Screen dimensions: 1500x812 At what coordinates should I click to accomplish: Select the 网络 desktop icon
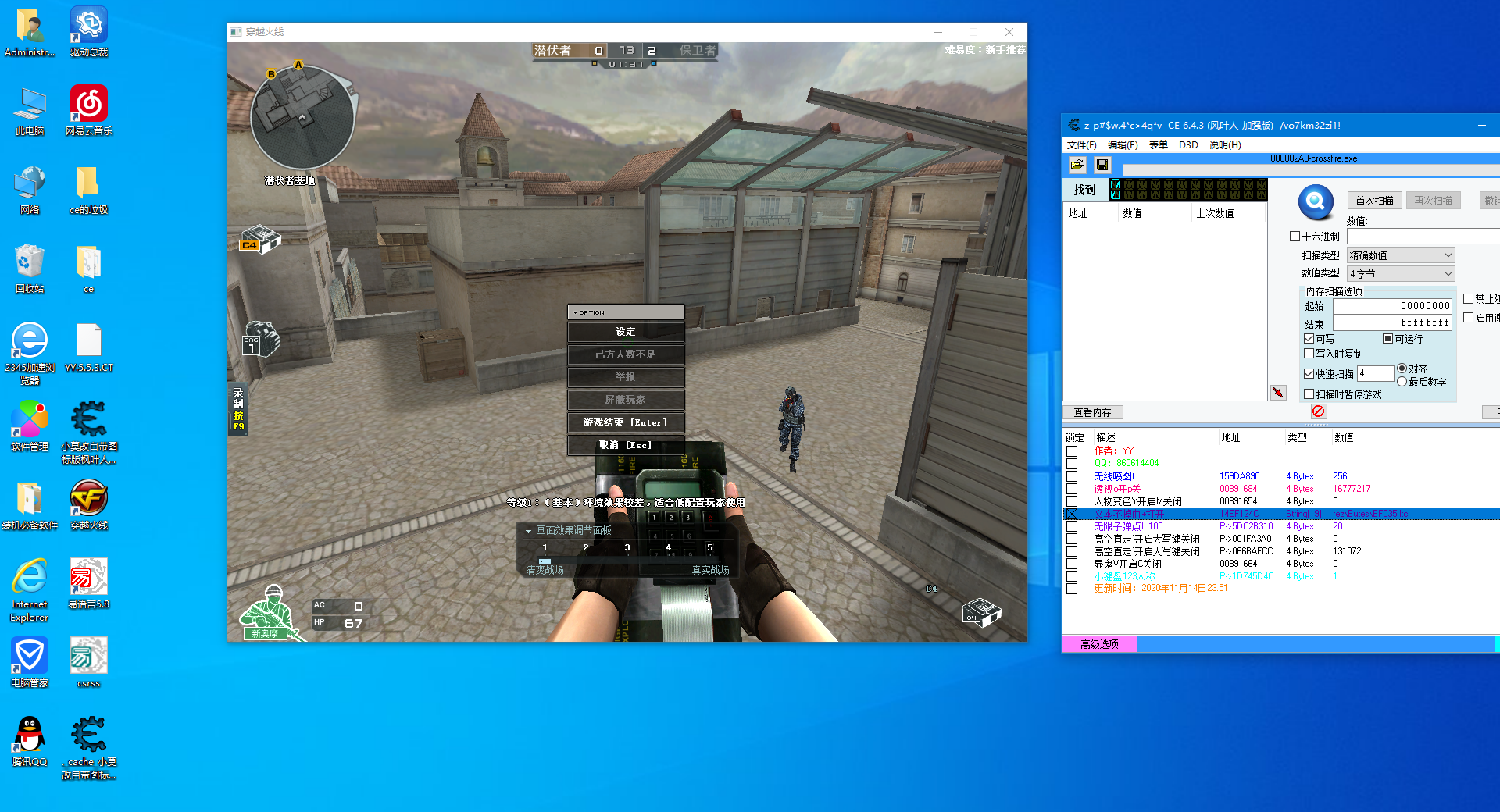coord(30,190)
